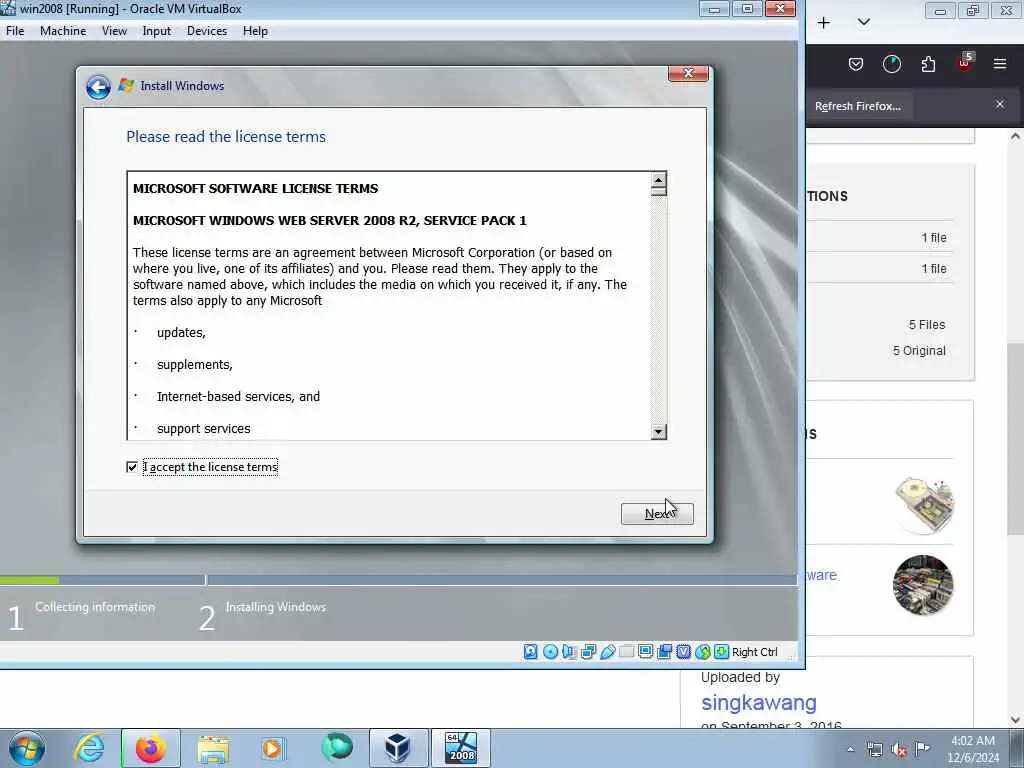Click the uBlock Origin icon in Firefox

(x=965, y=63)
